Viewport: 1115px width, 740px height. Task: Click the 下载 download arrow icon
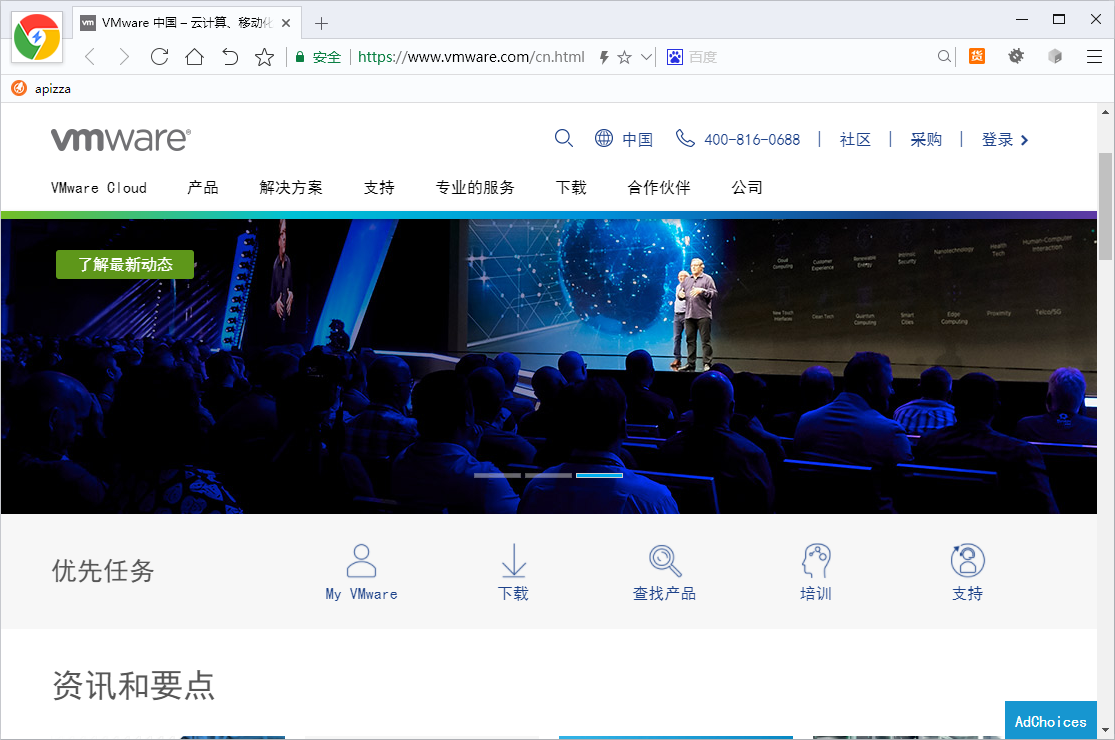[x=513, y=561]
